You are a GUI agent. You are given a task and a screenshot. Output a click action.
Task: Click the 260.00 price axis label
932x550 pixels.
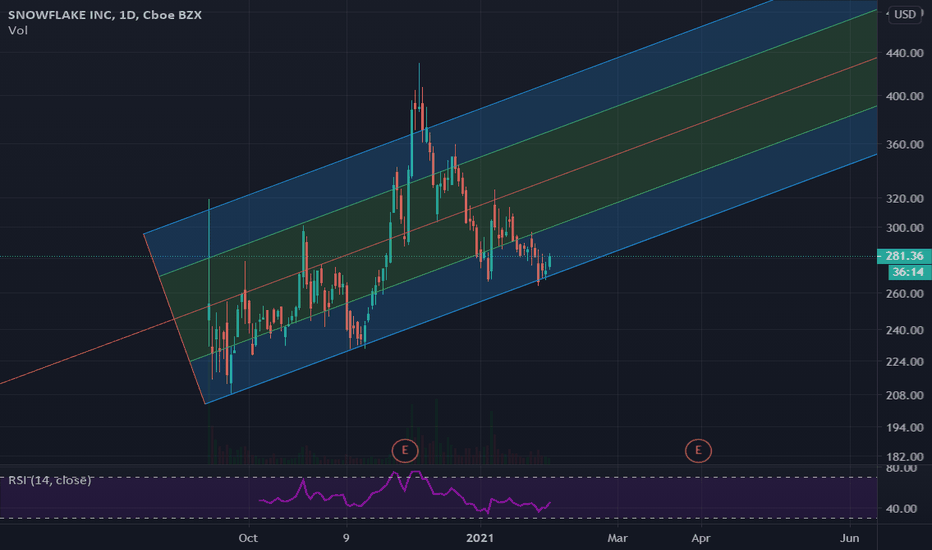point(905,294)
